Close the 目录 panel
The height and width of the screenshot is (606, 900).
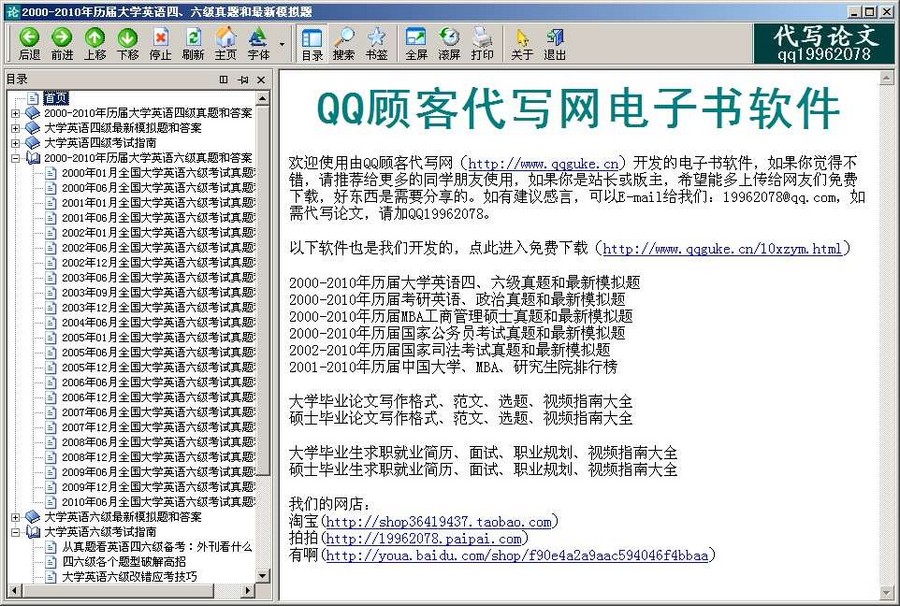(261, 80)
